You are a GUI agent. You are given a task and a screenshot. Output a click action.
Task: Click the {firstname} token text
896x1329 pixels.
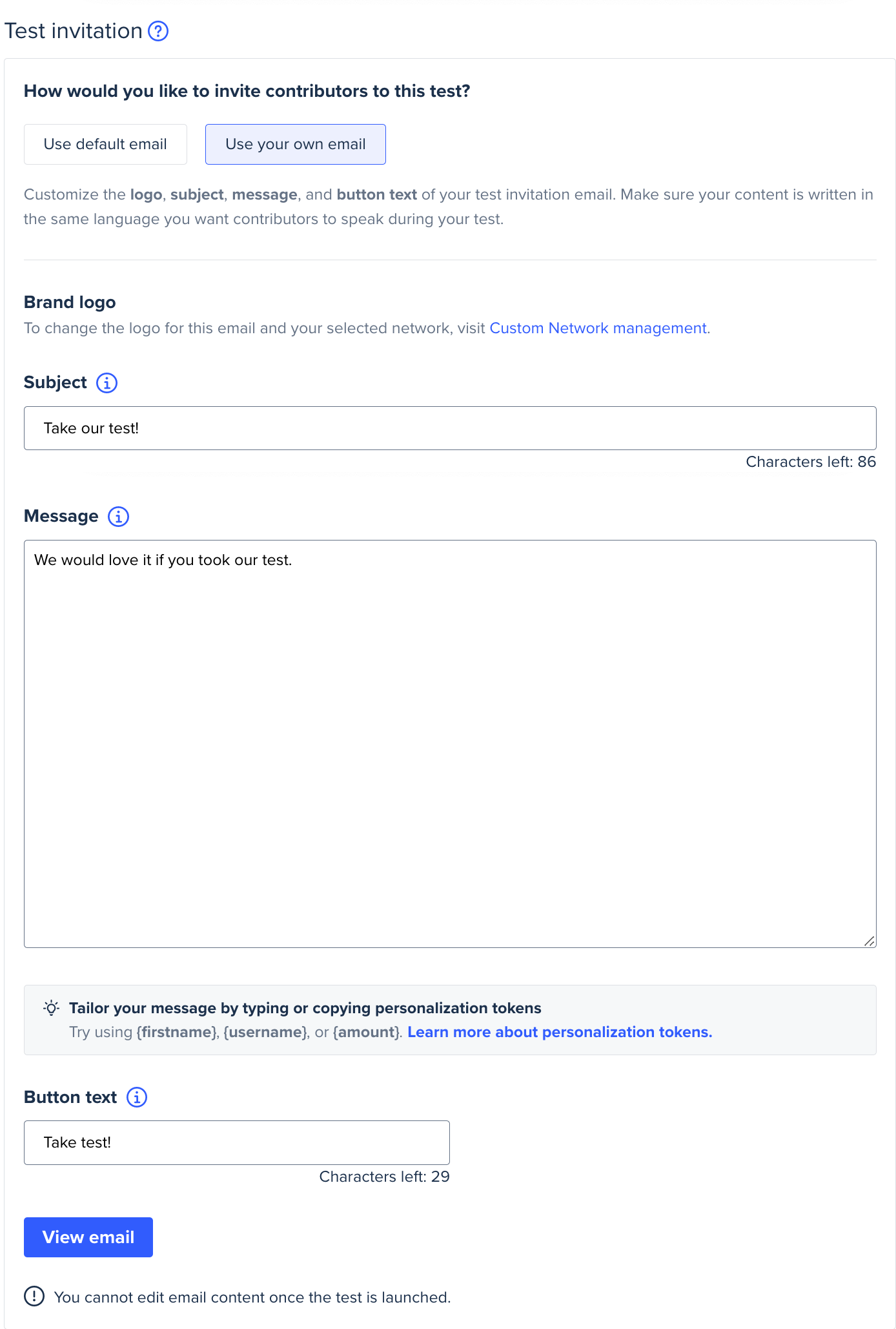tap(177, 1032)
